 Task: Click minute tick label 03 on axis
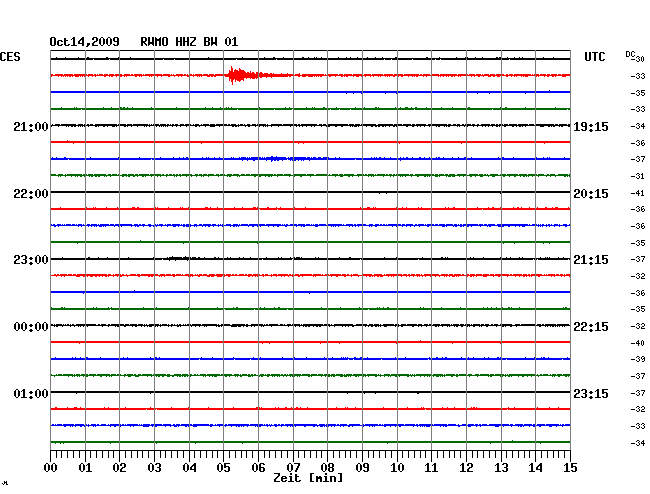pos(154,468)
